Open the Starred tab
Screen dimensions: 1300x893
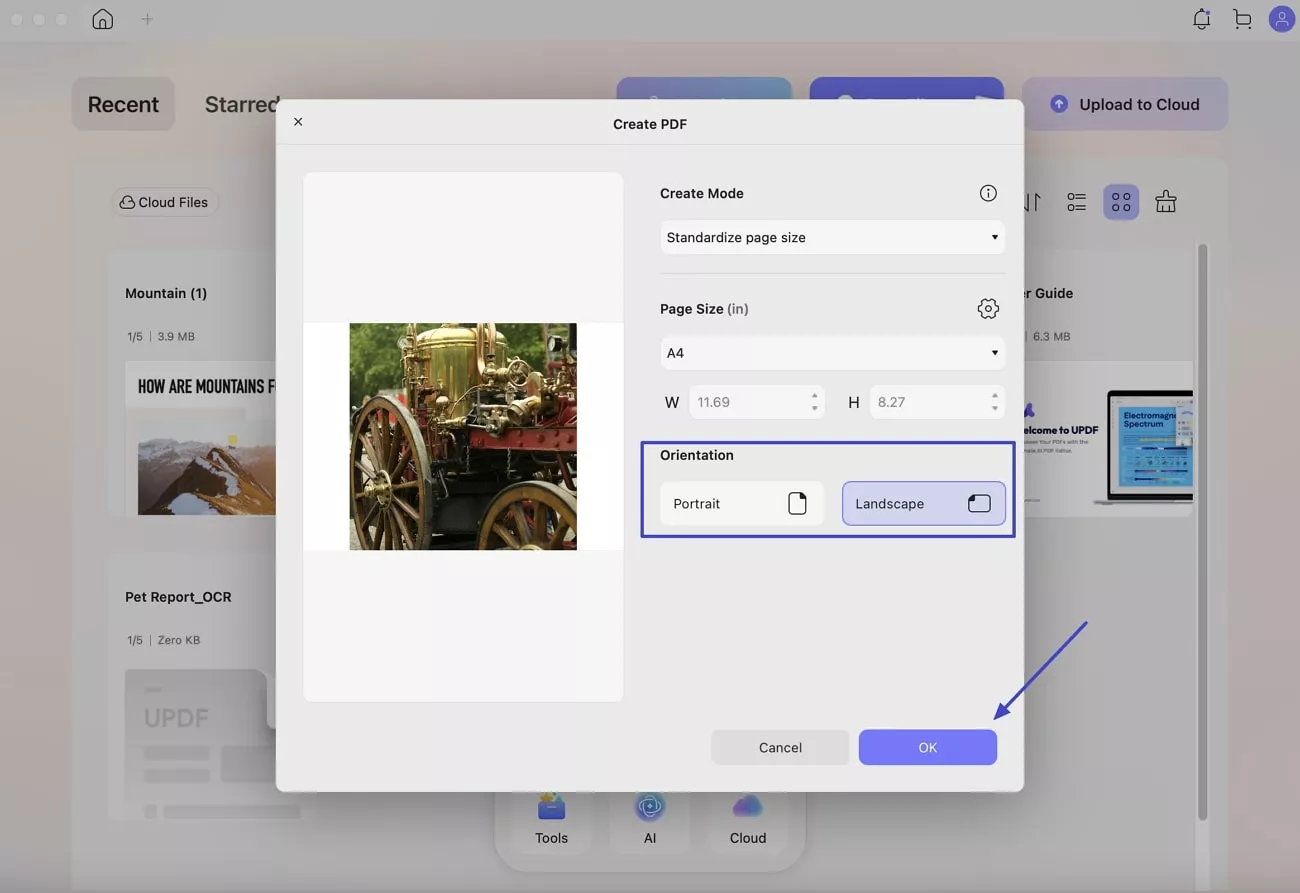[241, 104]
